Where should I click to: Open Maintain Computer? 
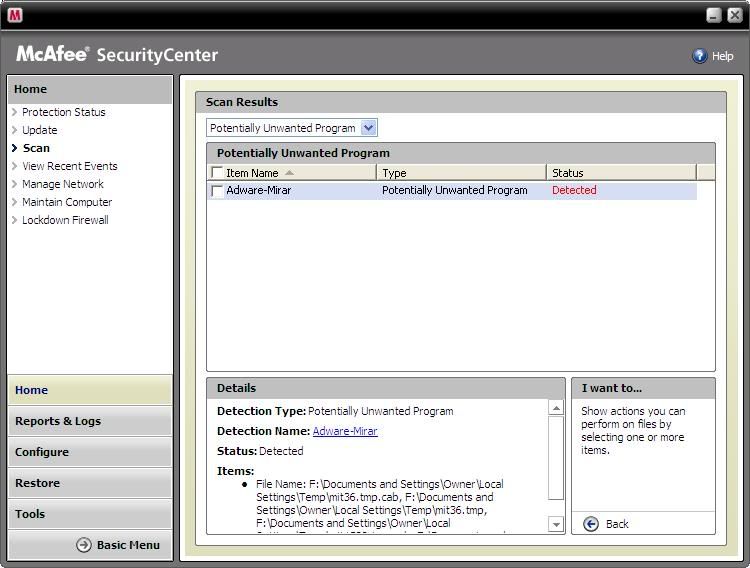coord(67,202)
